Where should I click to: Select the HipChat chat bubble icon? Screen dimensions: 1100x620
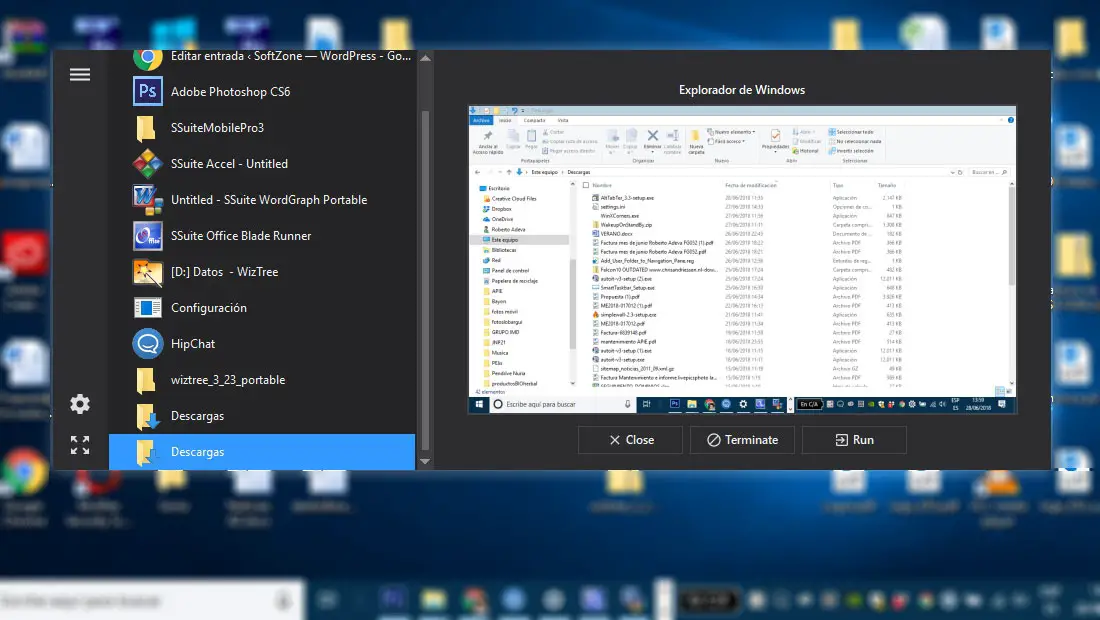[148, 344]
